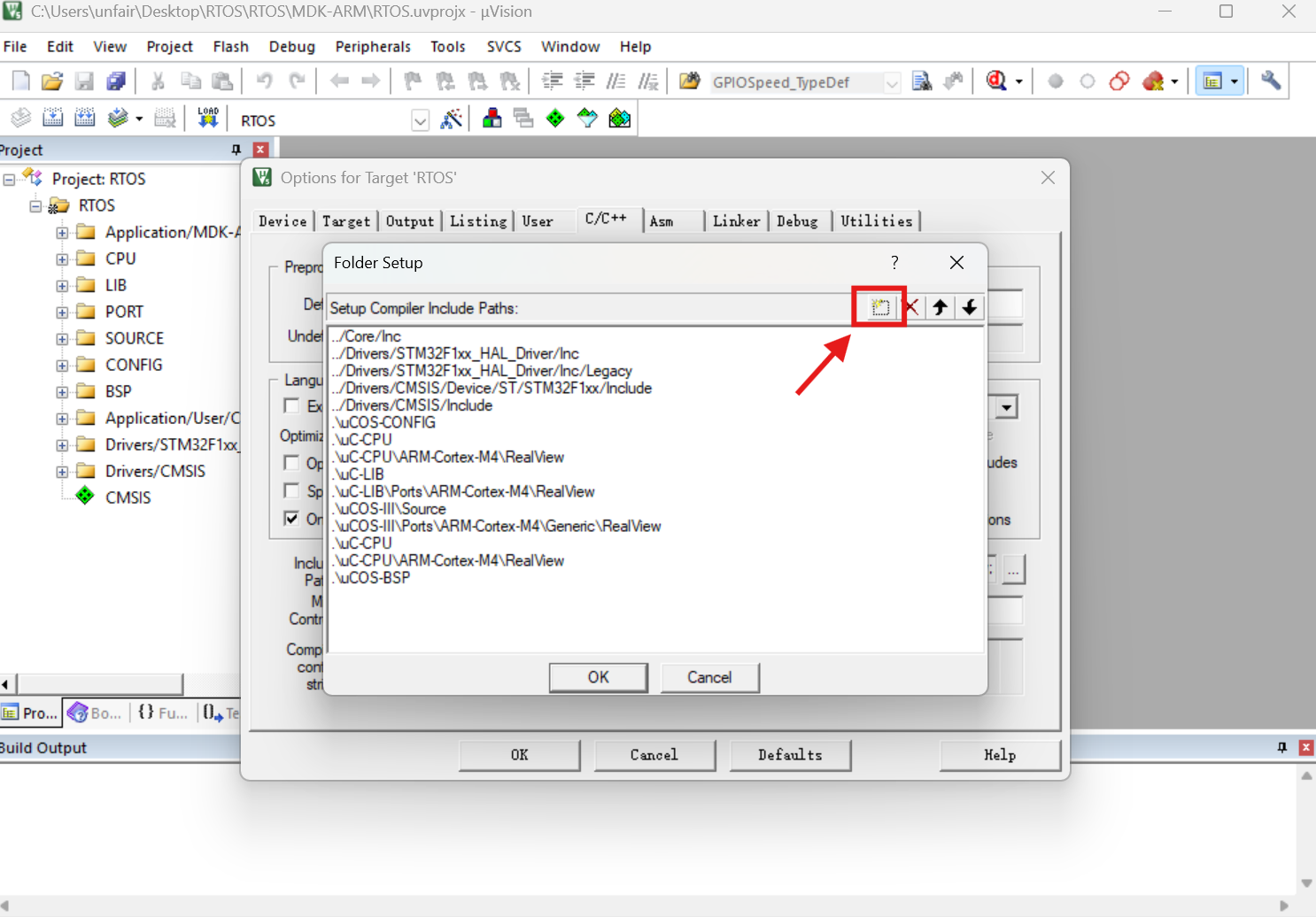Click the Project panel horizontal scrollbar thumb
This screenshot has height=917, width=1316.
coord(100,684)
